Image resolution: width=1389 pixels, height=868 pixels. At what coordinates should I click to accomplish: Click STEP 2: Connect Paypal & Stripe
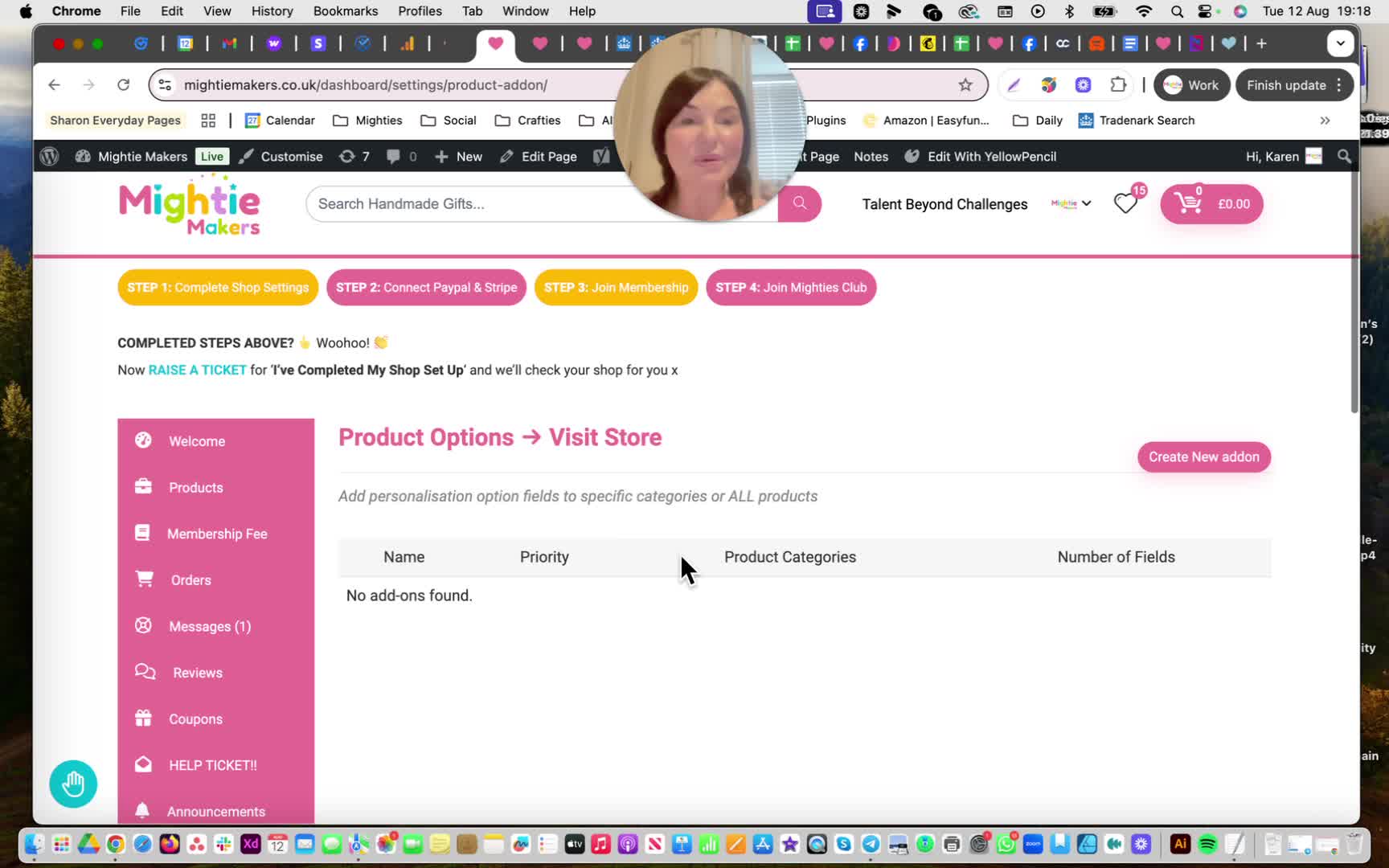(x=426, y=287)
